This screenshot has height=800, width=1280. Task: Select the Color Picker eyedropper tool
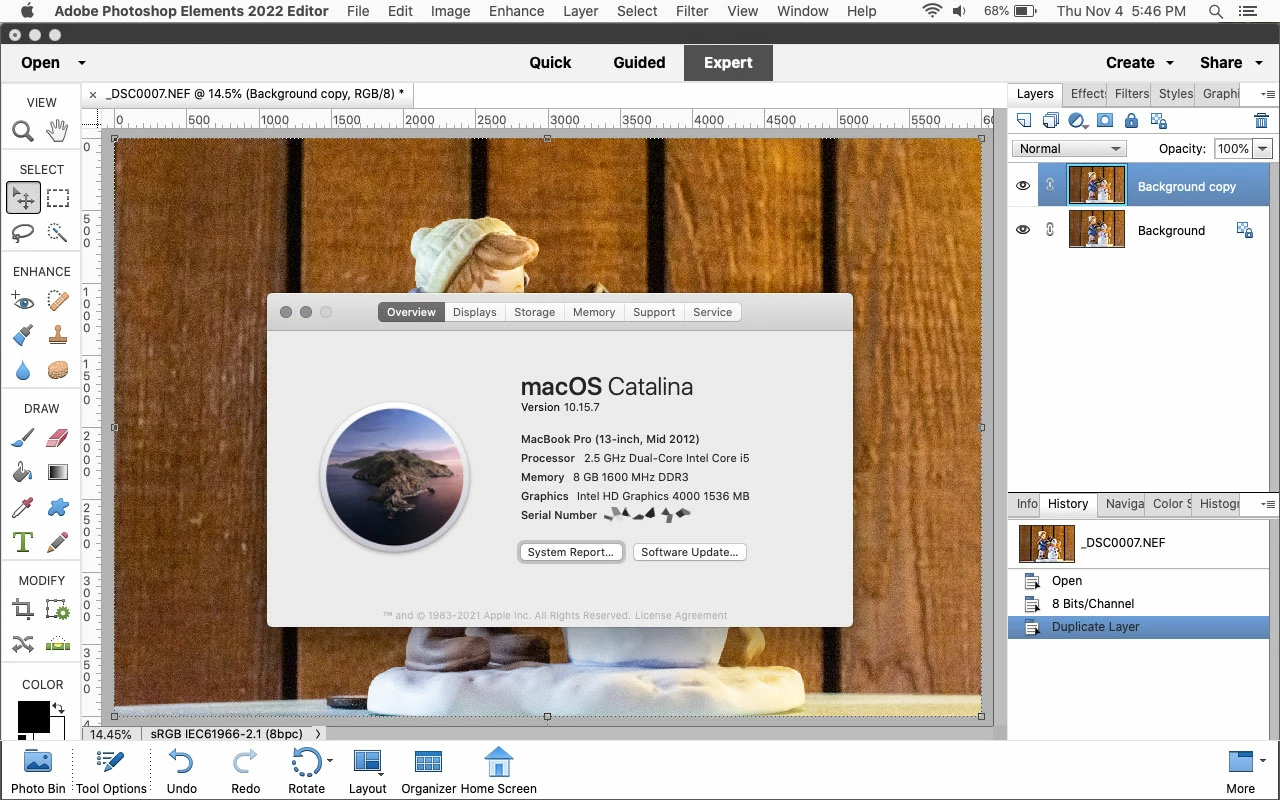coord(23,507)
